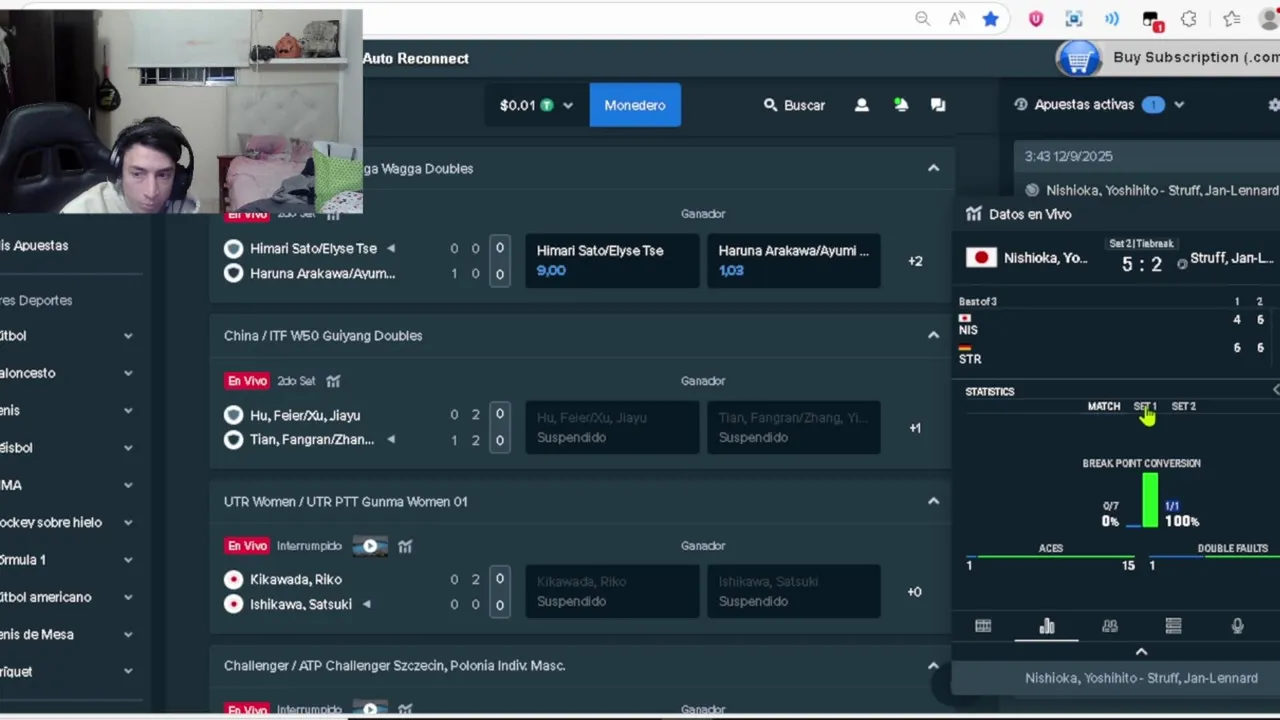Click the Datos en Vivo chart icon
The width and height of the screenshot is (1280, 720).
[973, 214]
